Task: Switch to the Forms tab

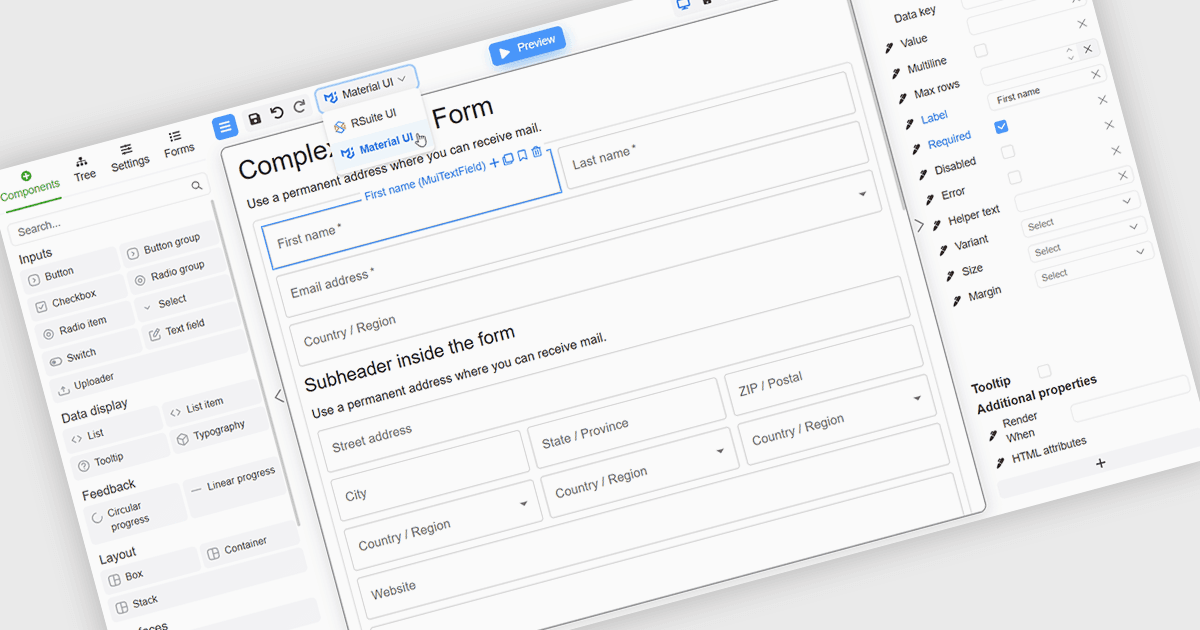Action: coord(178,143)
